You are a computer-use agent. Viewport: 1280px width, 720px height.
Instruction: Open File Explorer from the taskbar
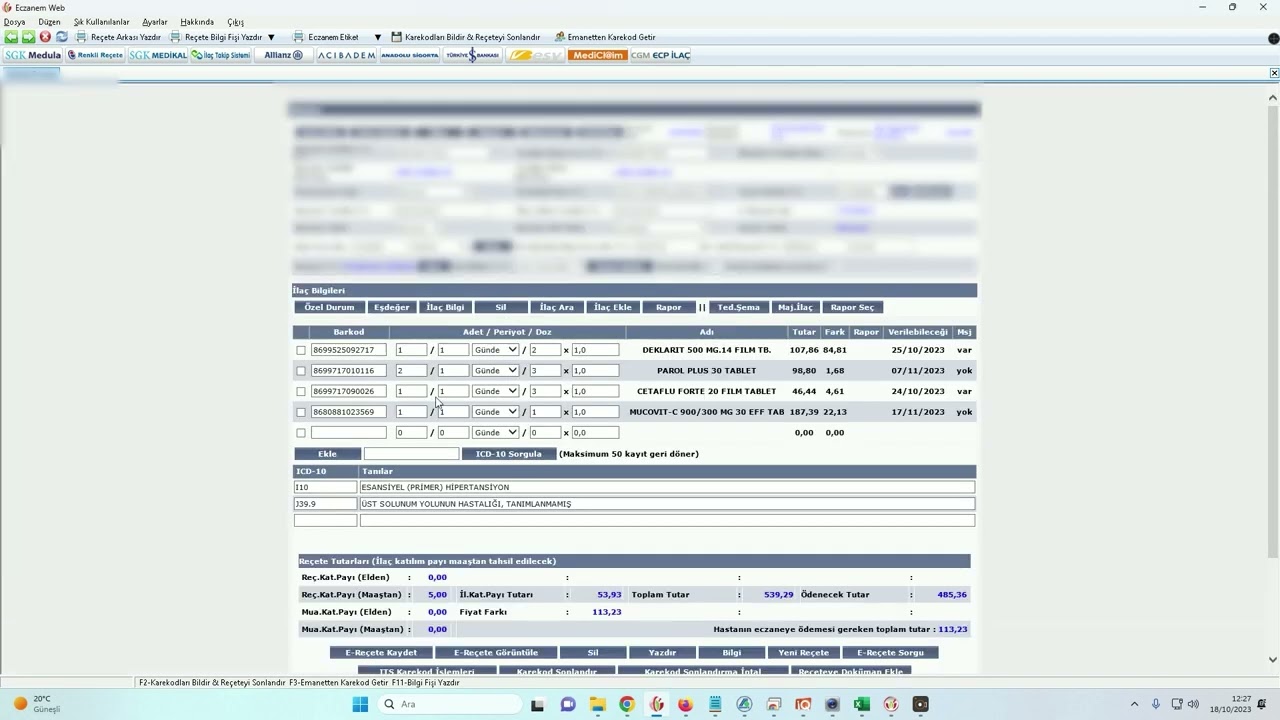597,704
